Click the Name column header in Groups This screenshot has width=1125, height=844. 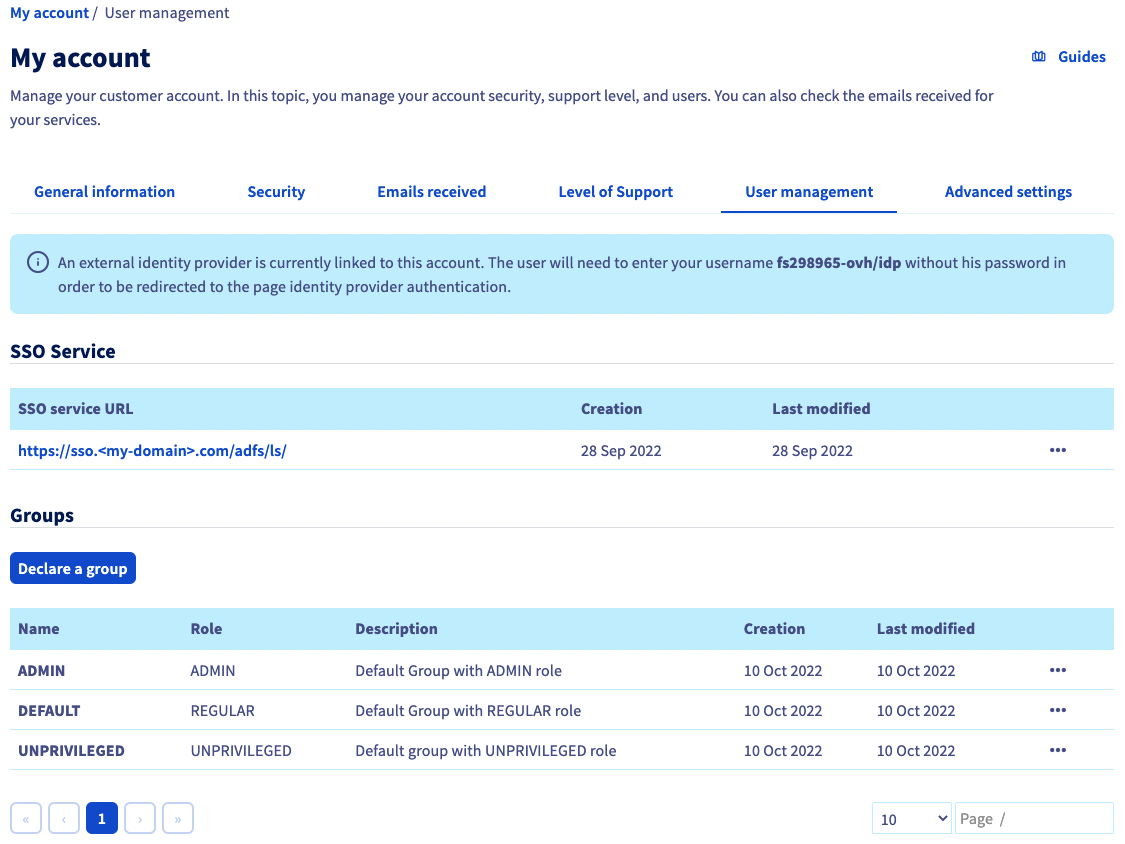(x=39, y=629)
